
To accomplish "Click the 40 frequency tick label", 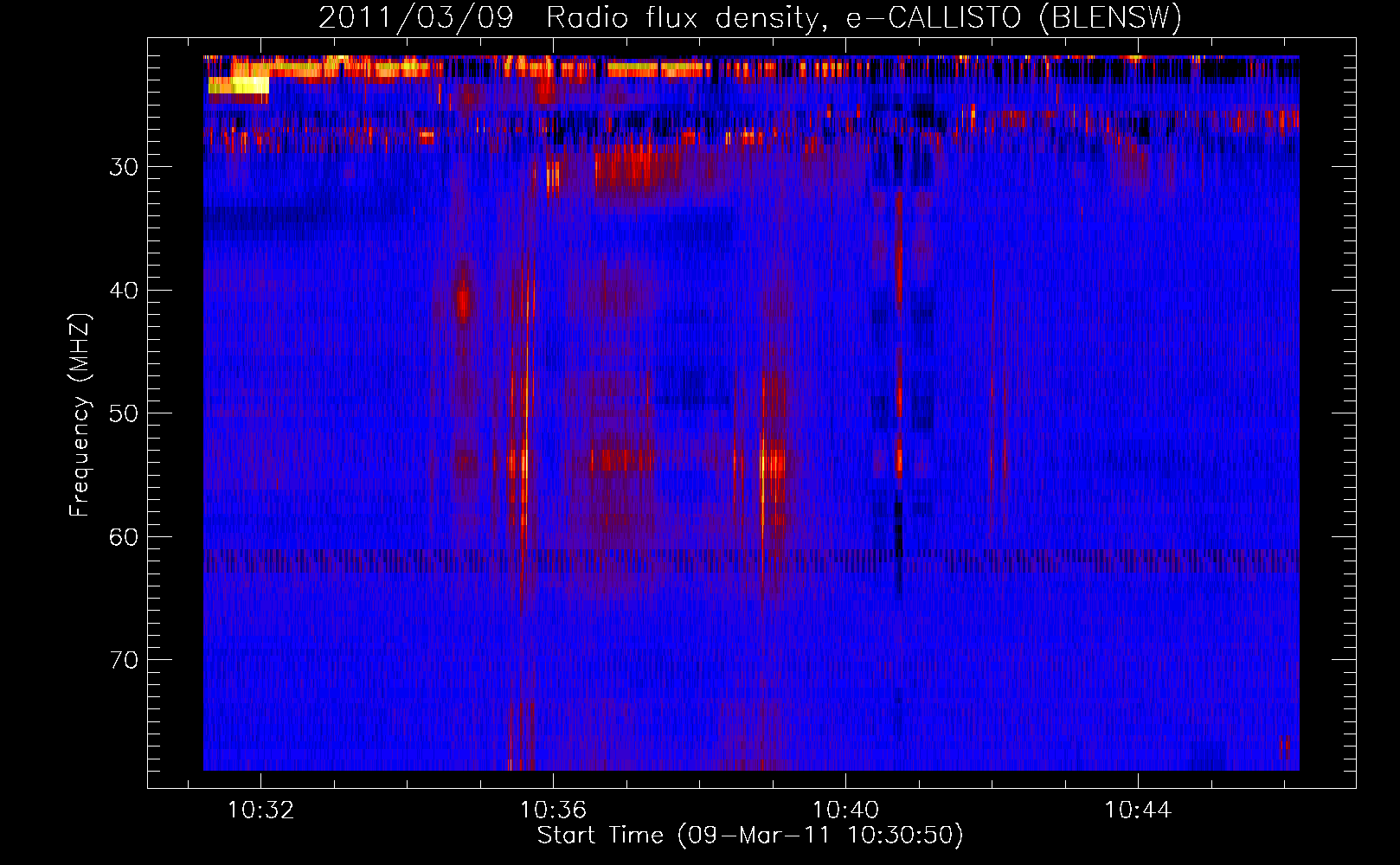I will click(x=124, y=291).
